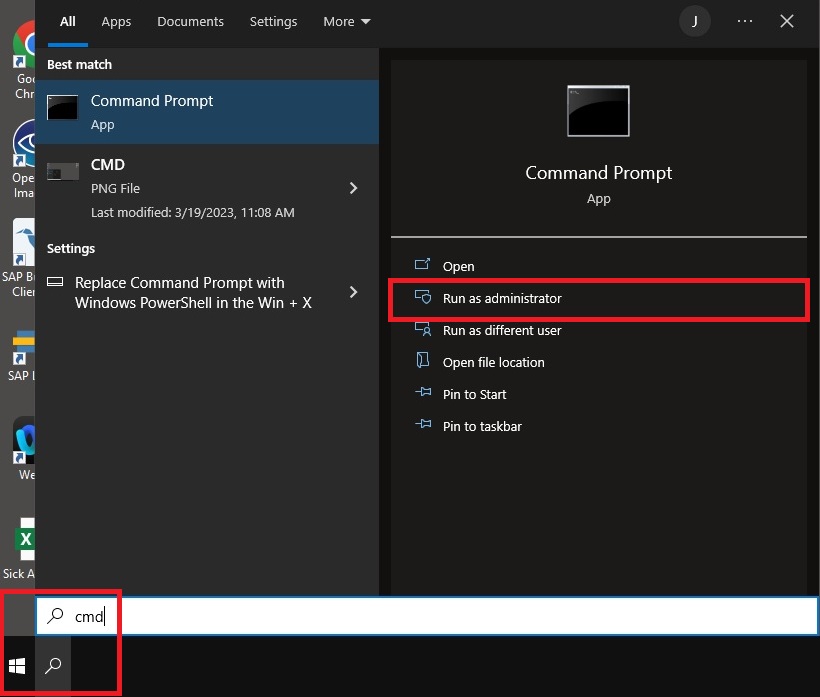Click the CMD PNG file thumbnail icon

point(62,172)
